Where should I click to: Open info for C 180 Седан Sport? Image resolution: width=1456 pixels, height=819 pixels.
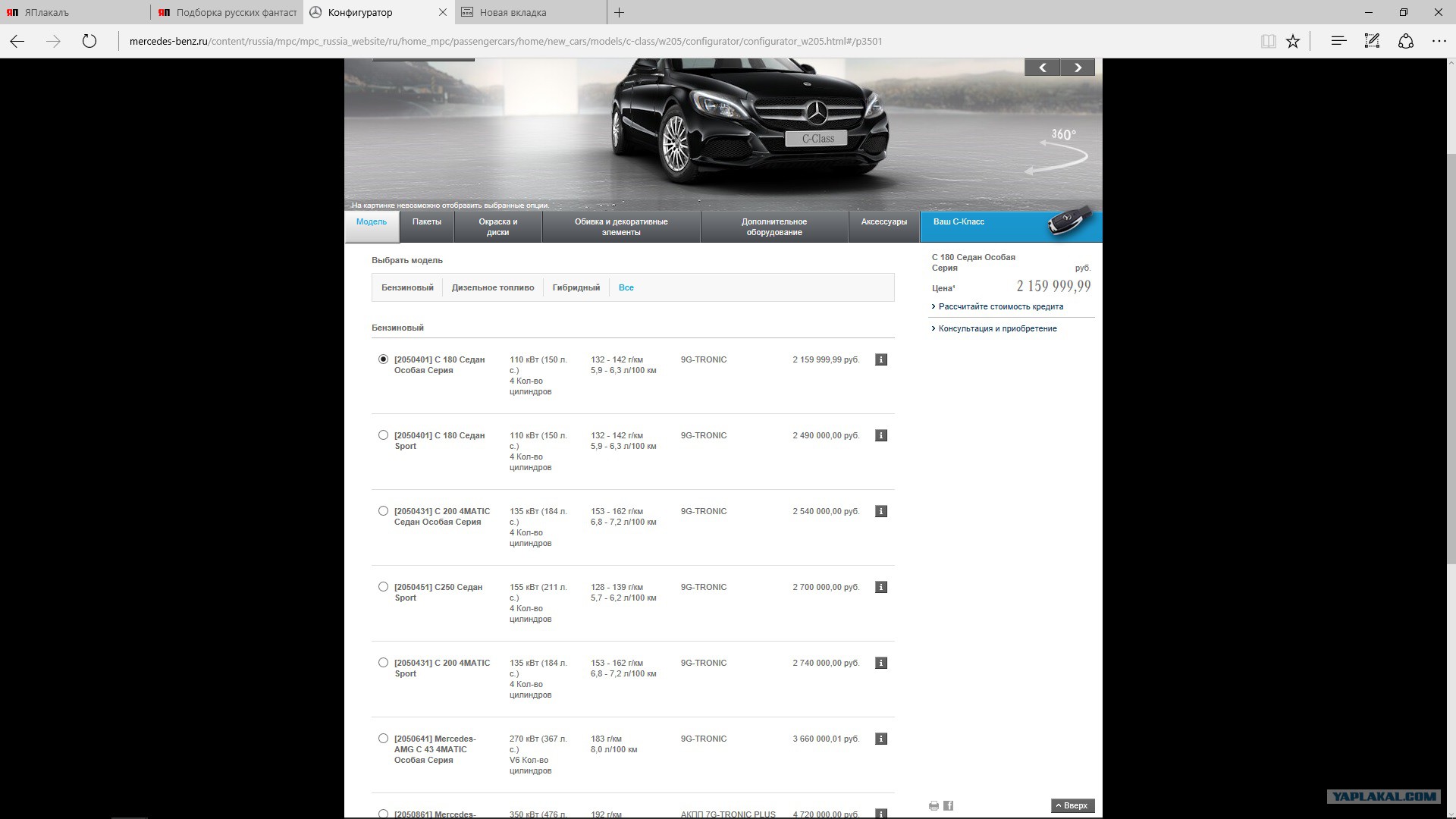click(880, 435)
